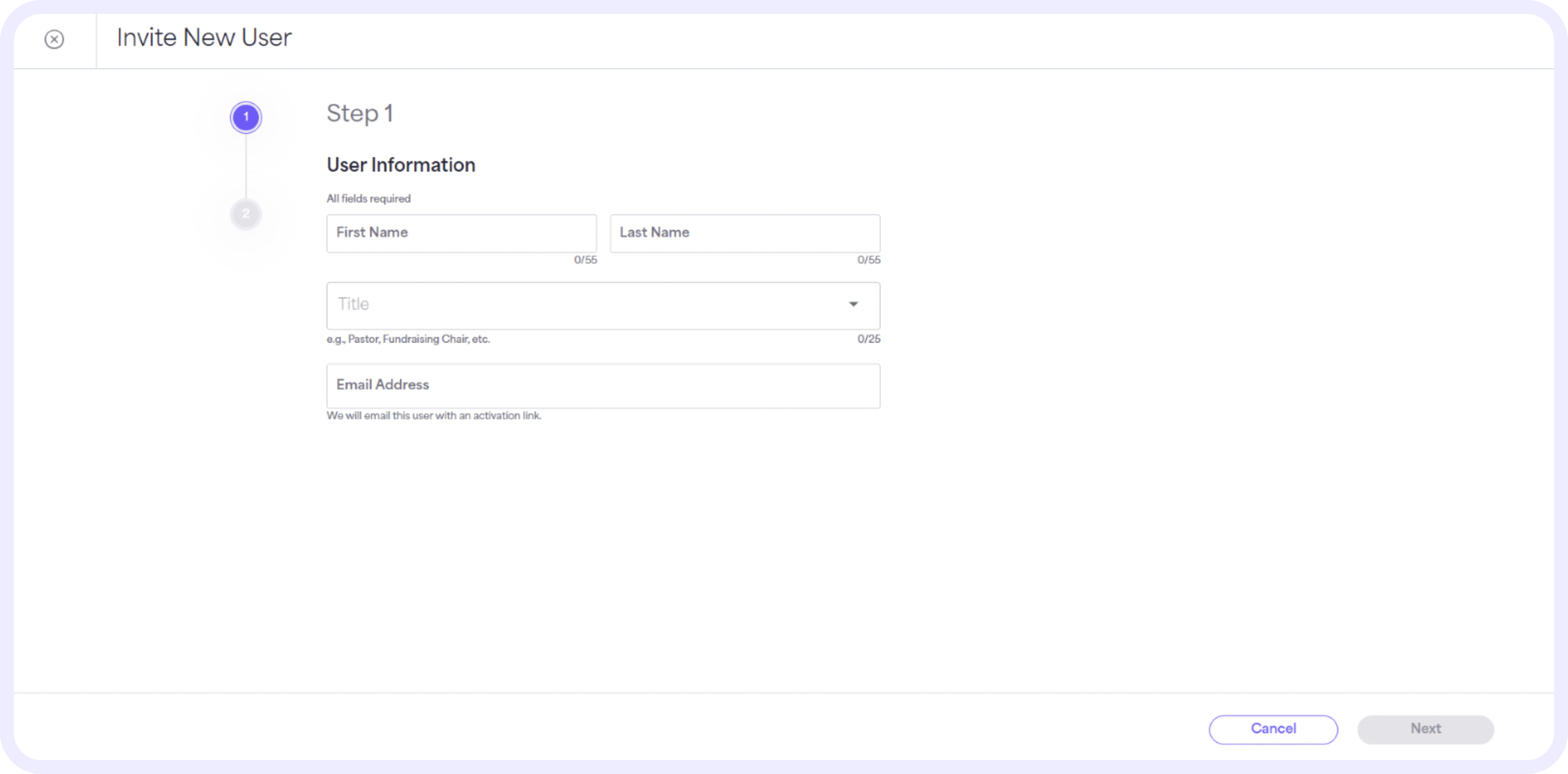The height and width of the screenshot is (774, 1568).
Task: Click the activation link email notice
Action: coord(434,415)
